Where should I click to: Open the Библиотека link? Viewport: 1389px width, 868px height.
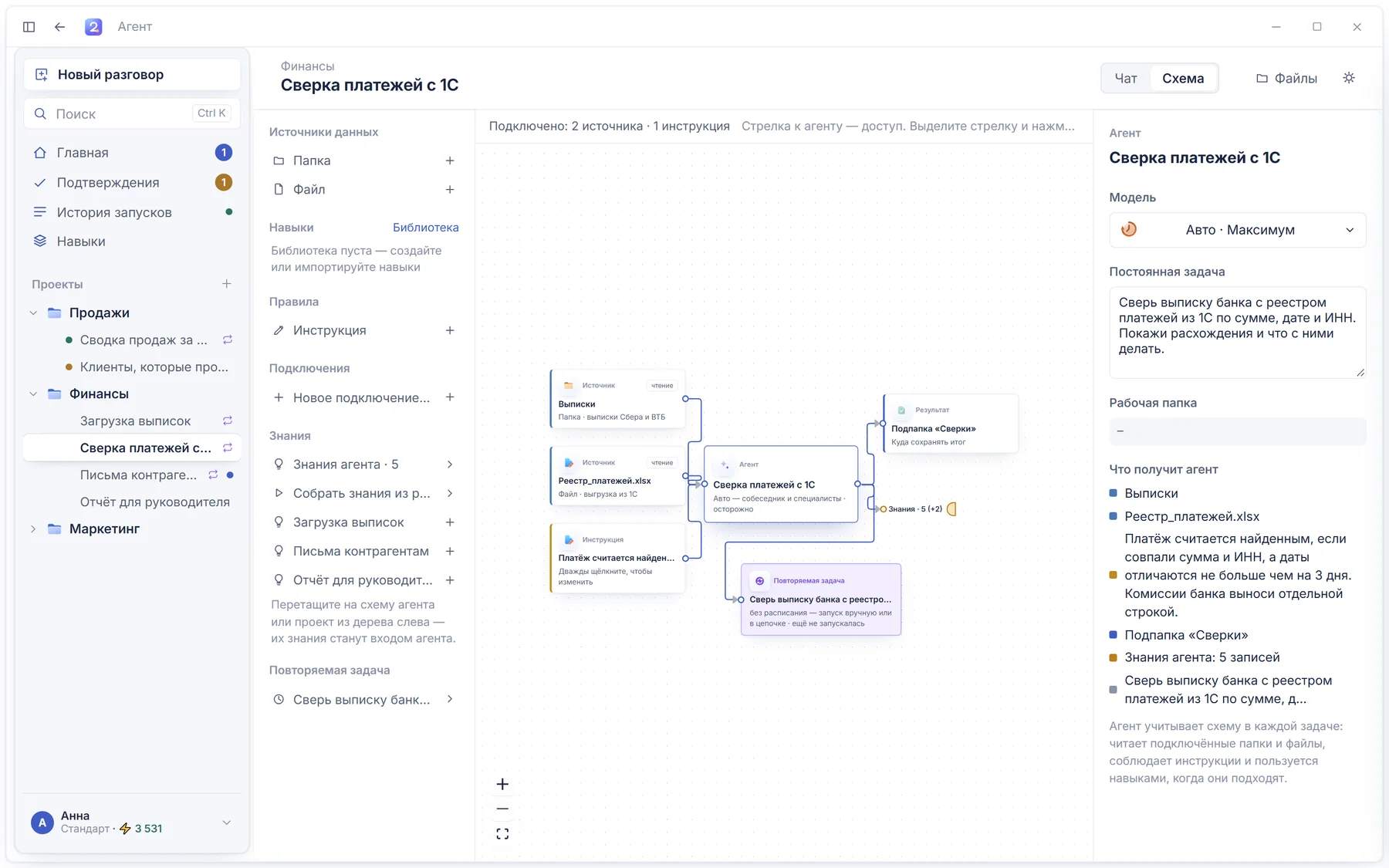pyautogui.click(x=425, y=228)
